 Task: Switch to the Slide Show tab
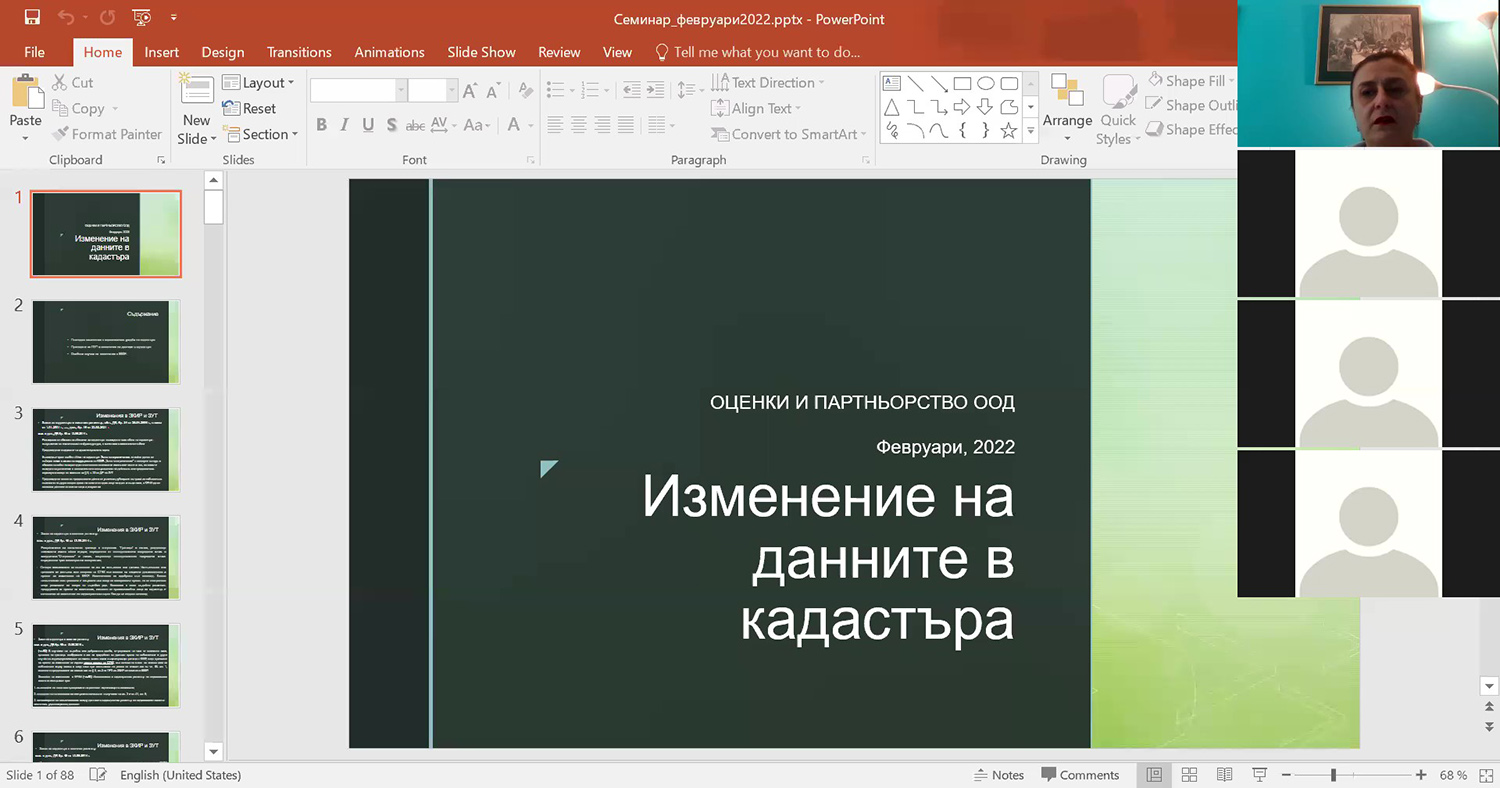tap(481, 52)
